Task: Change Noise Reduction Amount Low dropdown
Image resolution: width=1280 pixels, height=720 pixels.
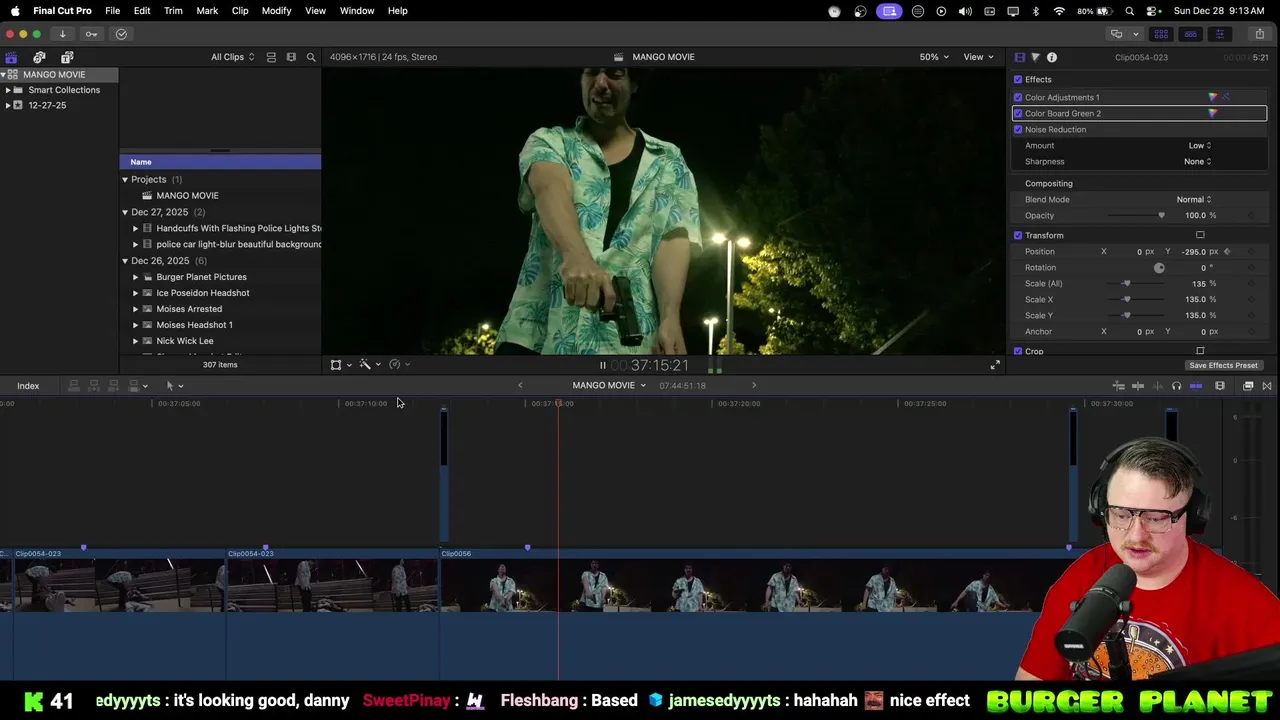Action: pos(1199,145)
